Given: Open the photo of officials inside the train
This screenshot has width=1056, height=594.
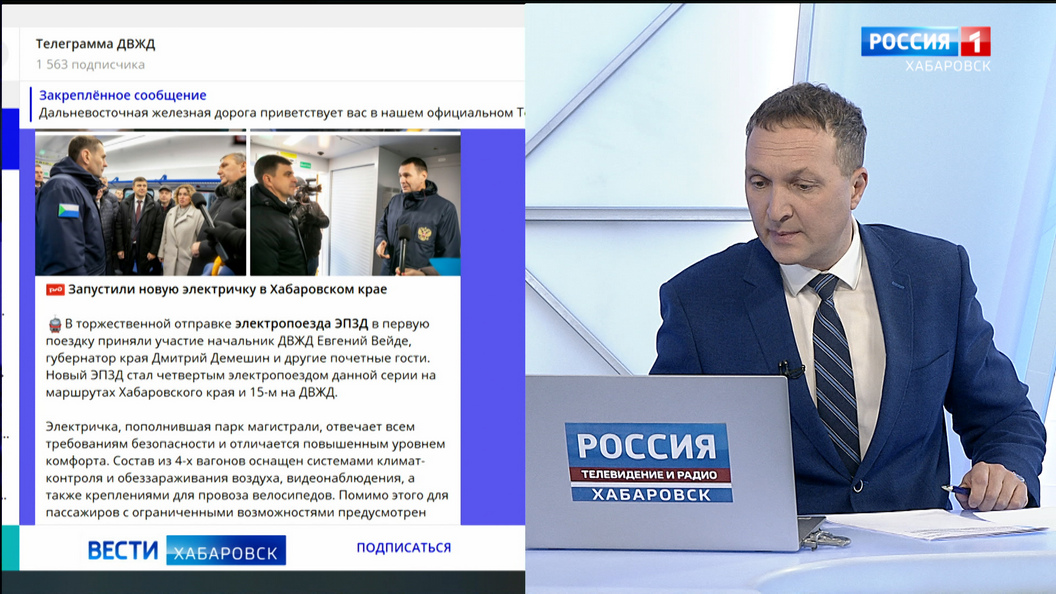Looking at the screenshot, I should [141, 205].
